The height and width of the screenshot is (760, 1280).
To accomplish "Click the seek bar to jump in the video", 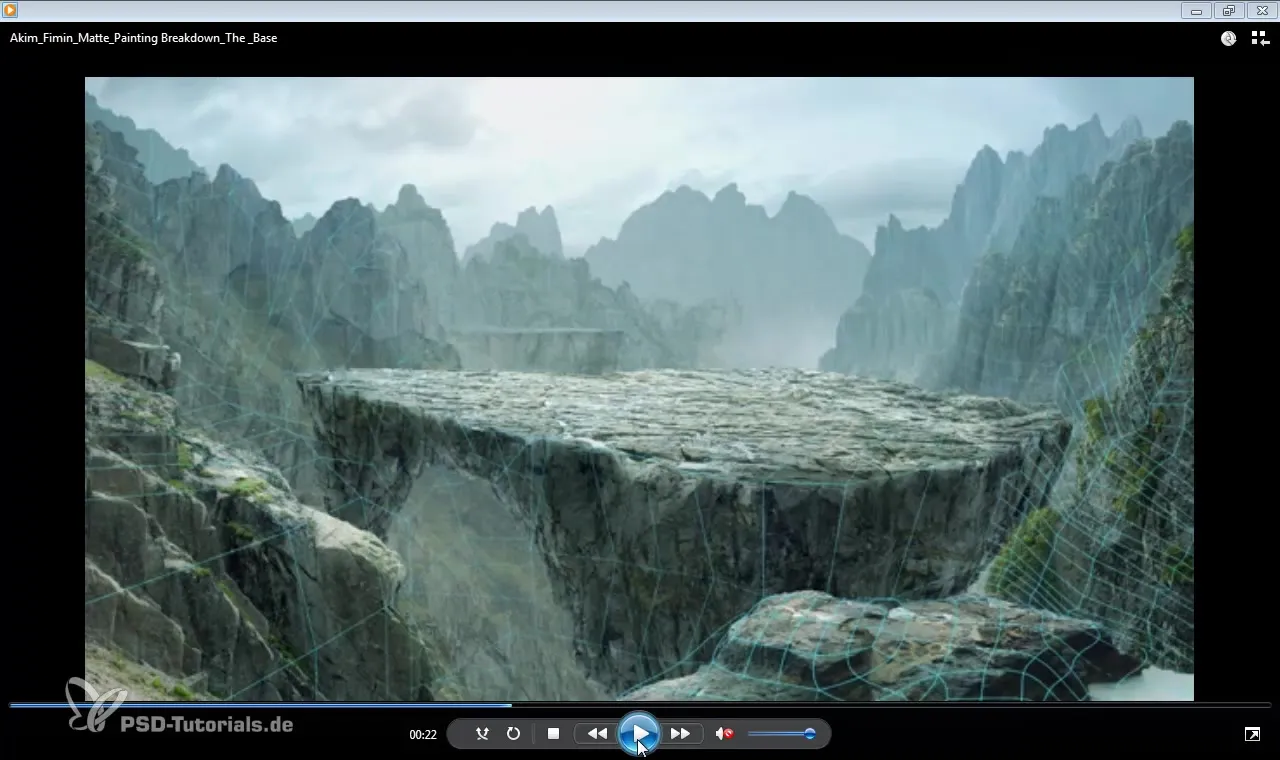I will tap(640, 705).
